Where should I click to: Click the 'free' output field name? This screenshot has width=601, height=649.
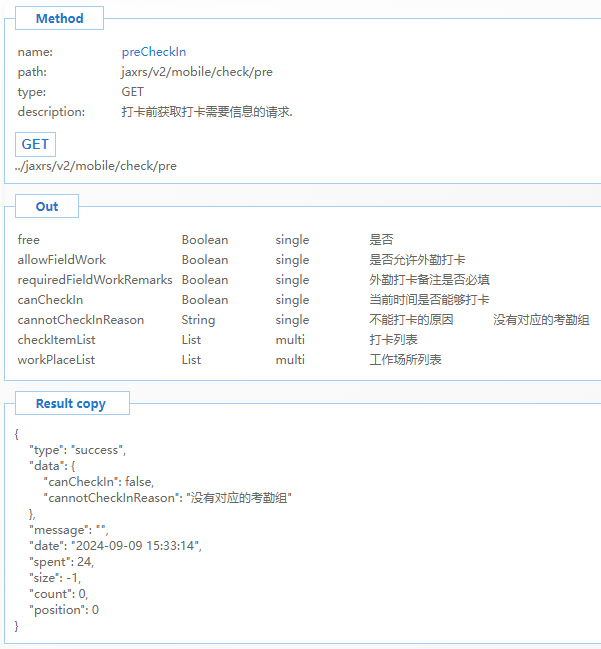tap(29, 240)
